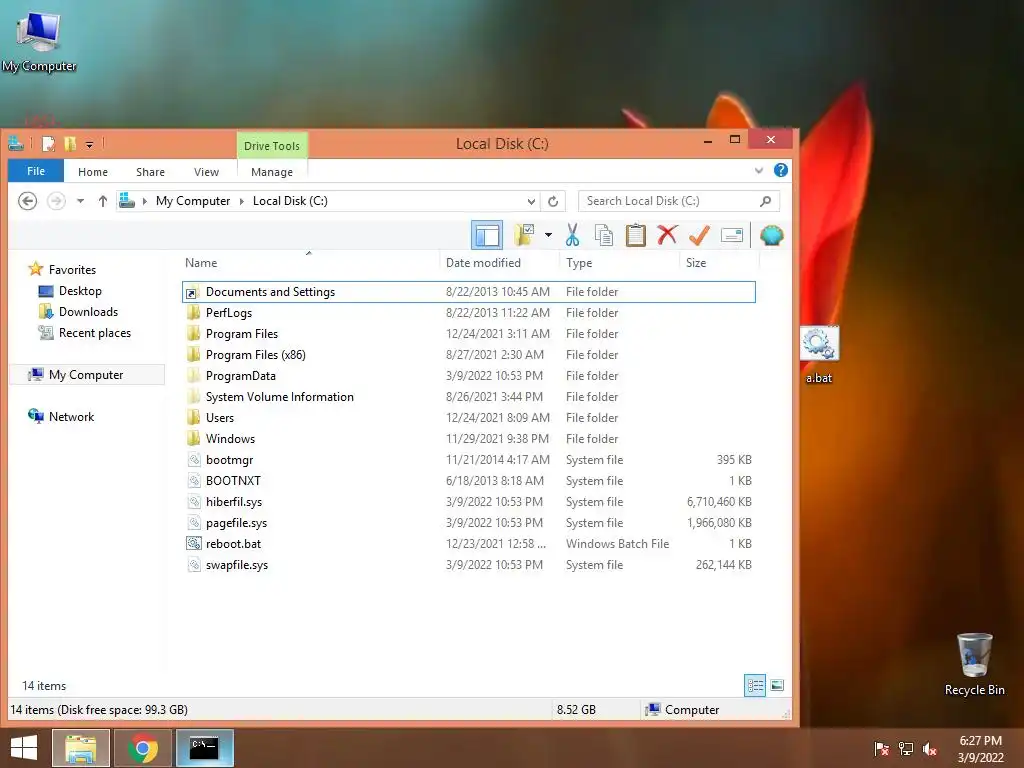
Task: Click the Properties quick access icon
Action: click(x=48, y=144)
